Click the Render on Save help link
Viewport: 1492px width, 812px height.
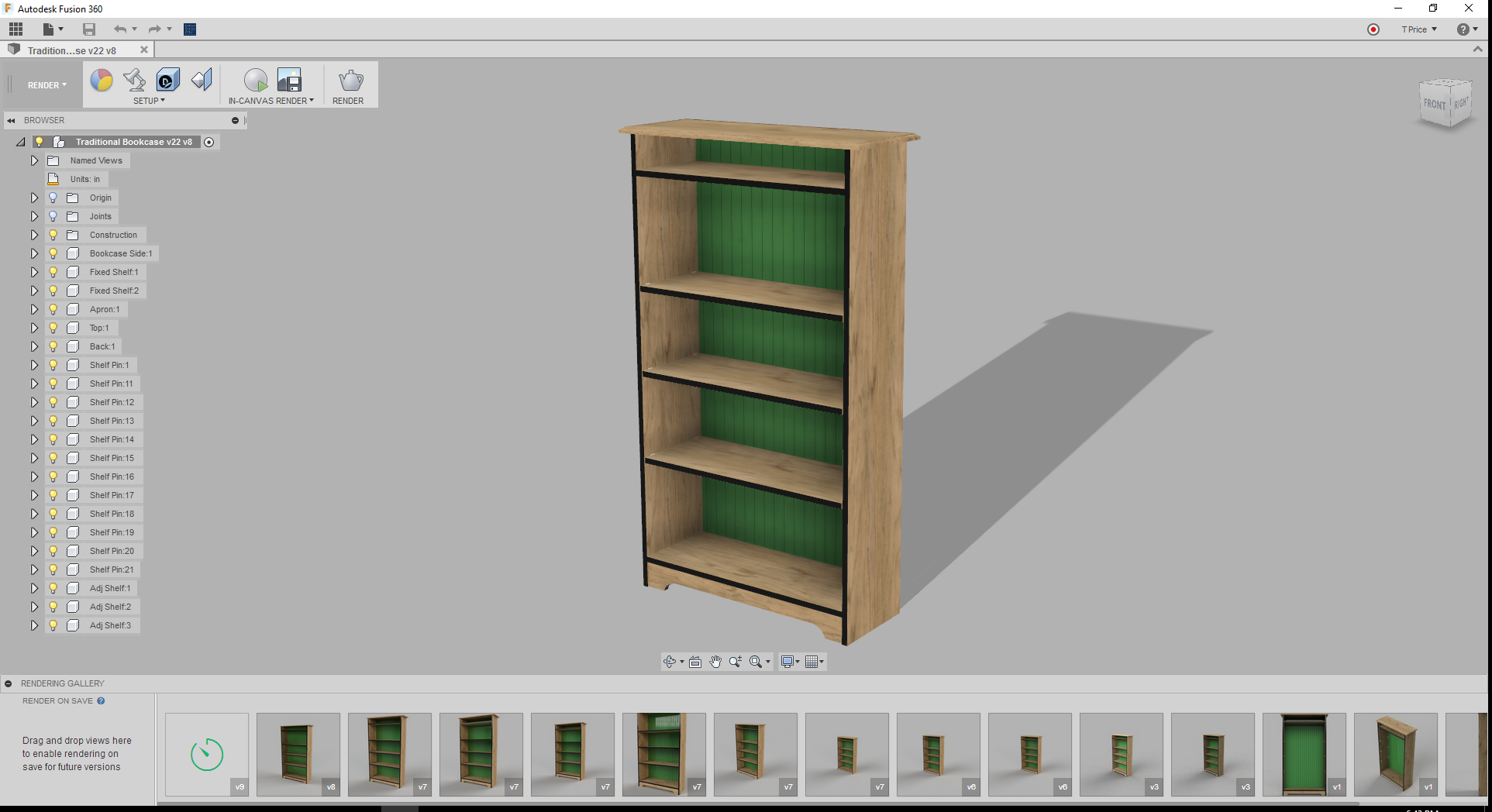point(101,700)
